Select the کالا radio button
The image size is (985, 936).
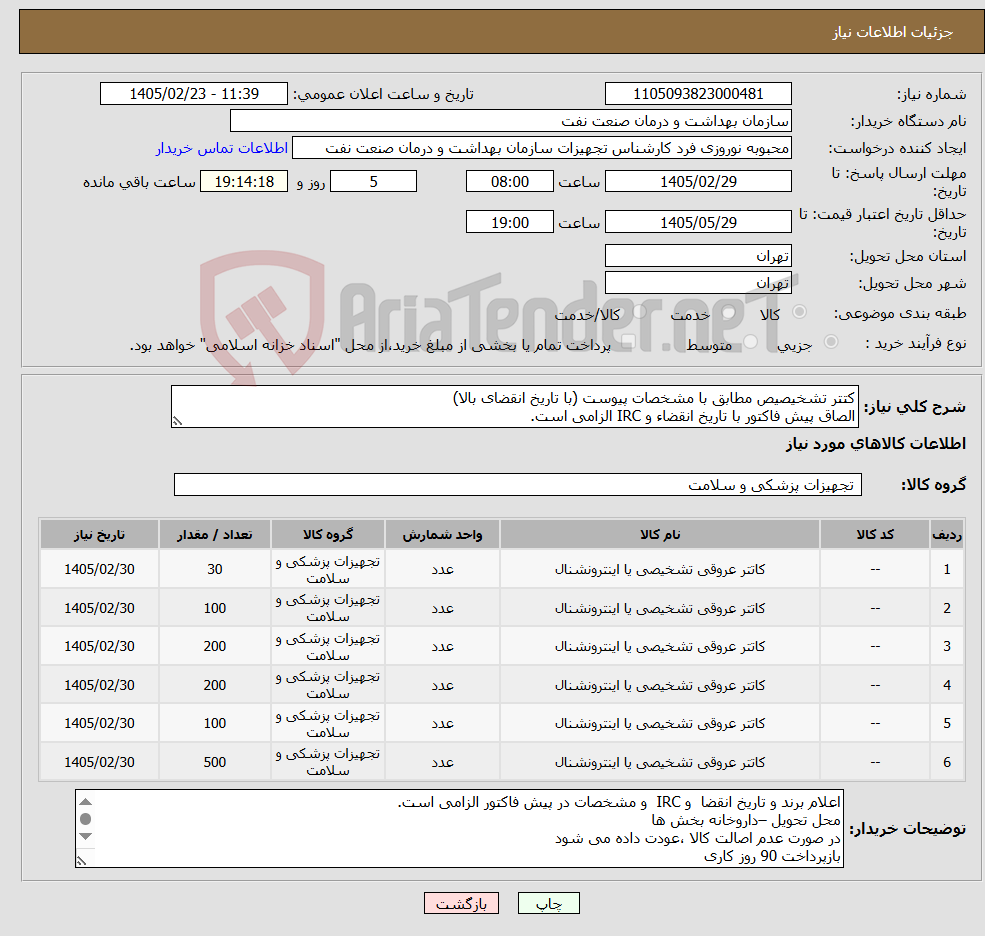(800, 312)
